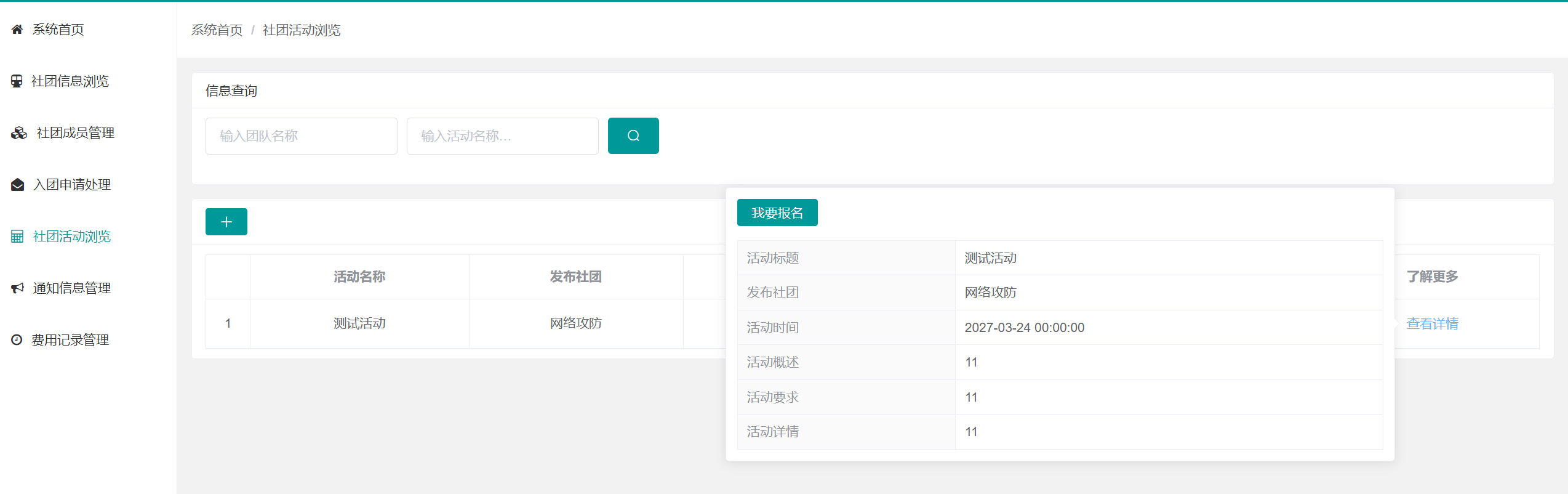1568x494 pixels.
Task: Click the table icon for 社团活动浏览
Action: tap(17, 237)
